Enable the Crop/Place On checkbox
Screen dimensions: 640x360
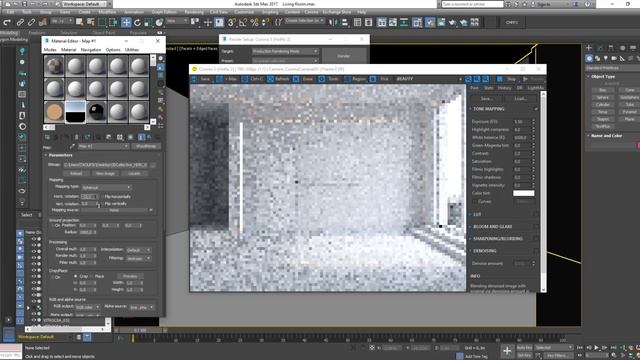(x=52, y=277)
